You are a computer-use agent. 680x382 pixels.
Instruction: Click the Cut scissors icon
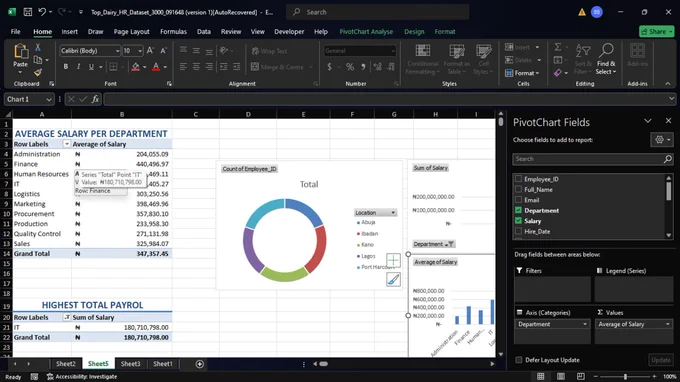click(38, 47)
